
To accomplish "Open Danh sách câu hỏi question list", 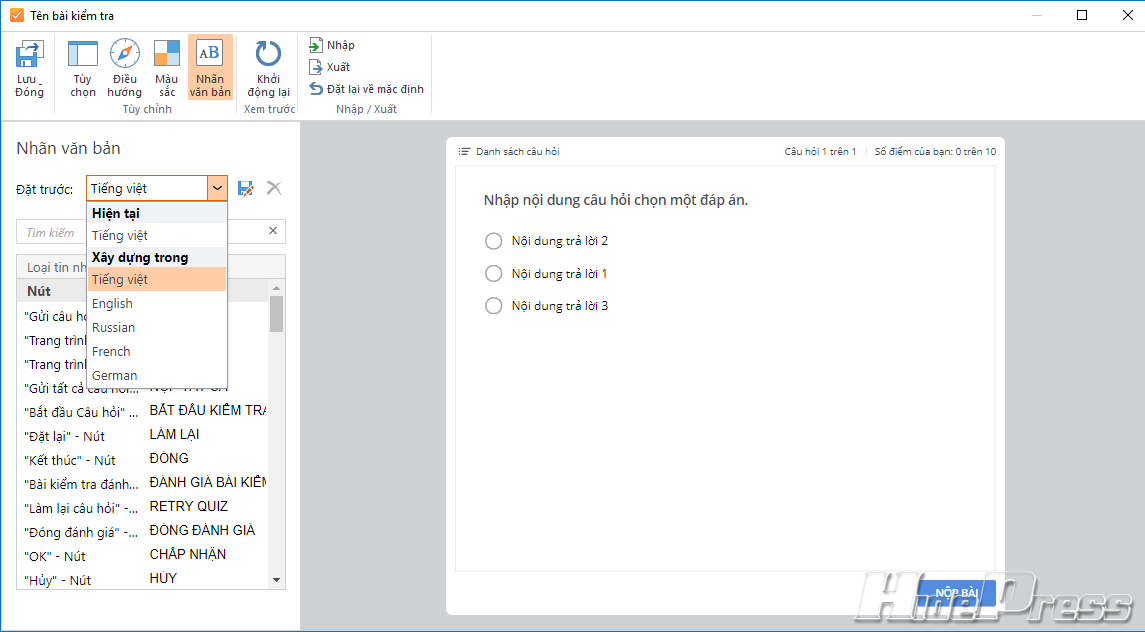I will click(x=509, y=152).
